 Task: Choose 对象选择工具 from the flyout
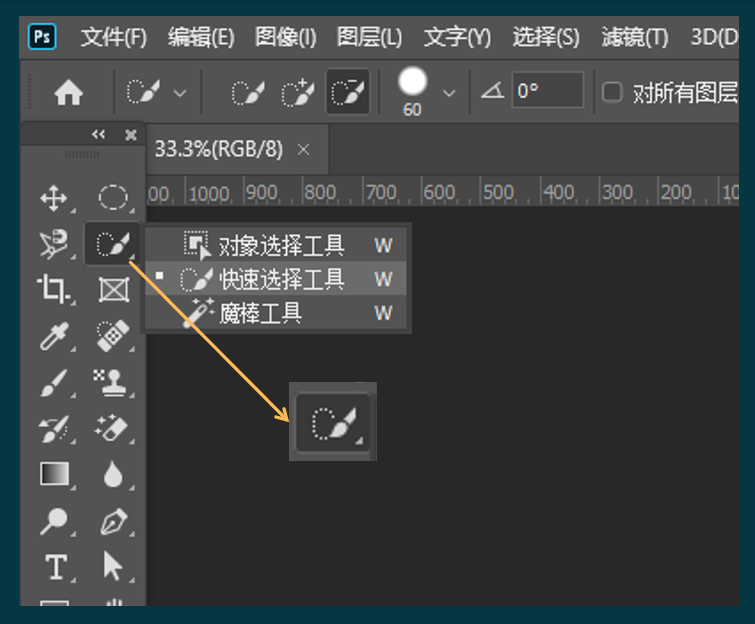coord(280,245)
